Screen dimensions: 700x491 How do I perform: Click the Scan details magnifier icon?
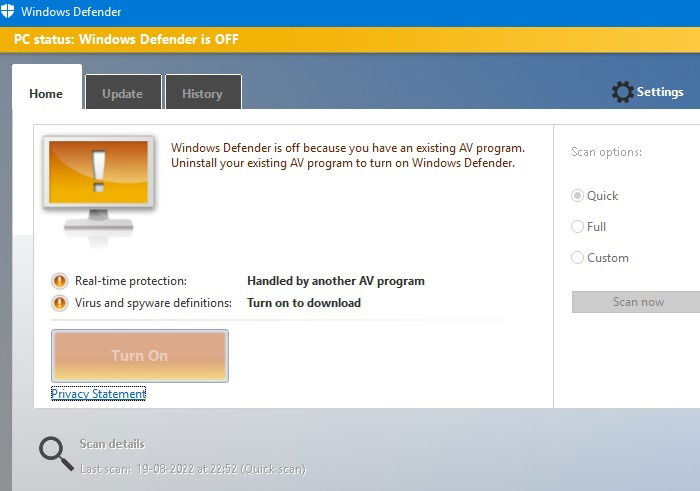[56, 454]
